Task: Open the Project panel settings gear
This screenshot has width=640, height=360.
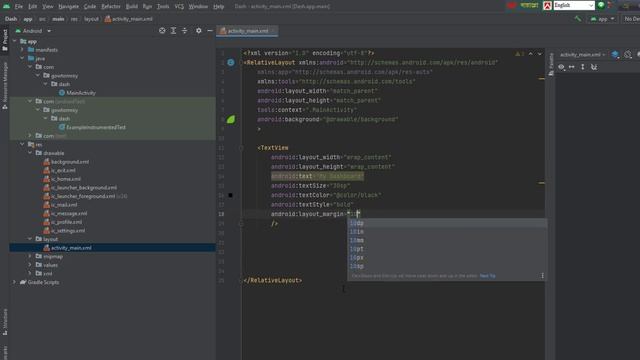Action: (x=198, y=31)
